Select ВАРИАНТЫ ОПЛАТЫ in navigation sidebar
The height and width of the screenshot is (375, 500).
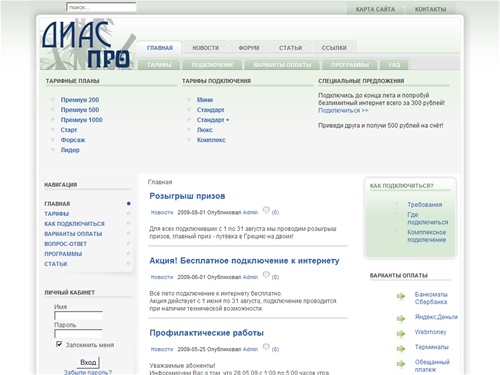click(73, 234)
